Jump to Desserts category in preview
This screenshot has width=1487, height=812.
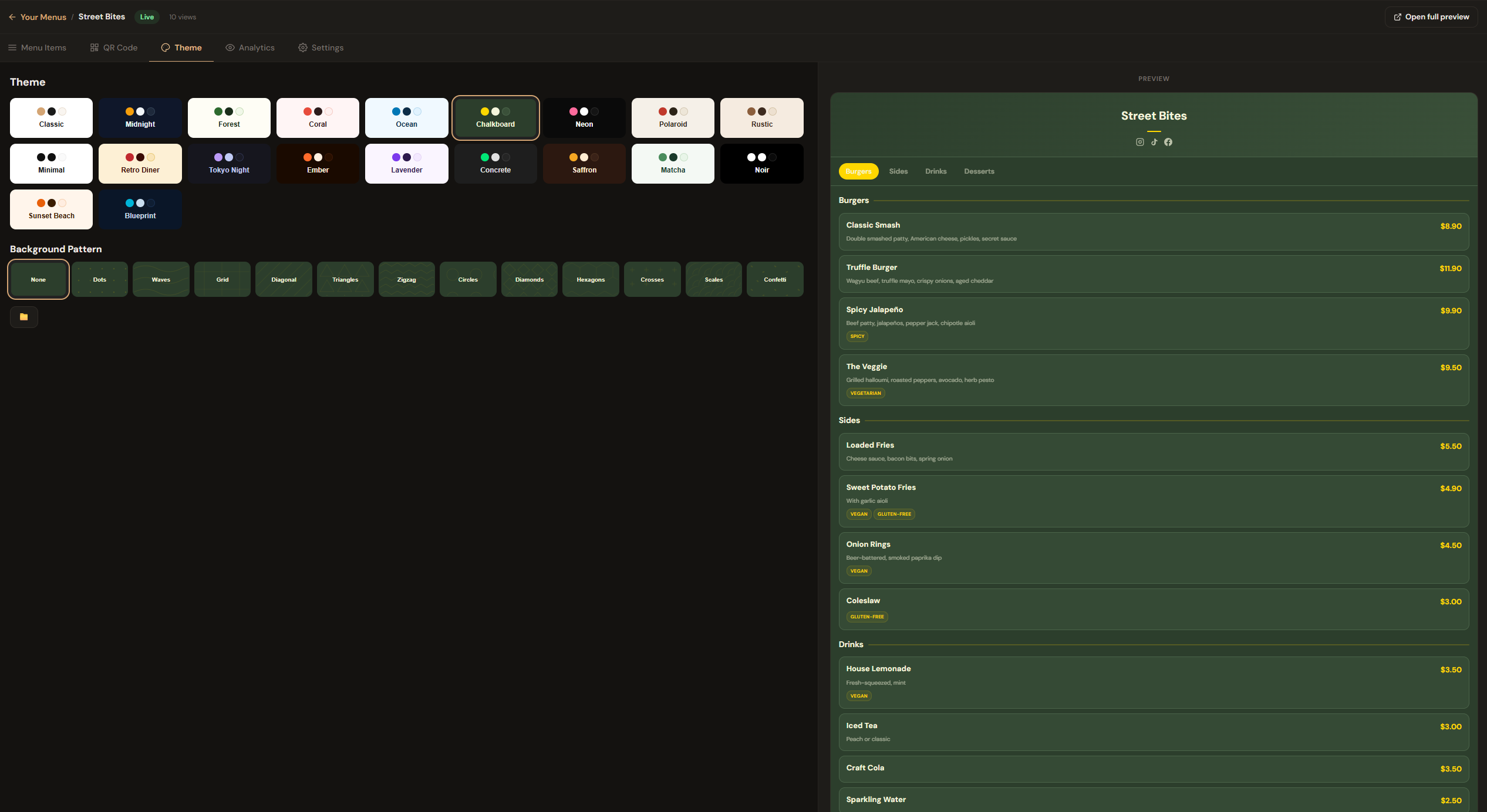click(x=979, y=171)
